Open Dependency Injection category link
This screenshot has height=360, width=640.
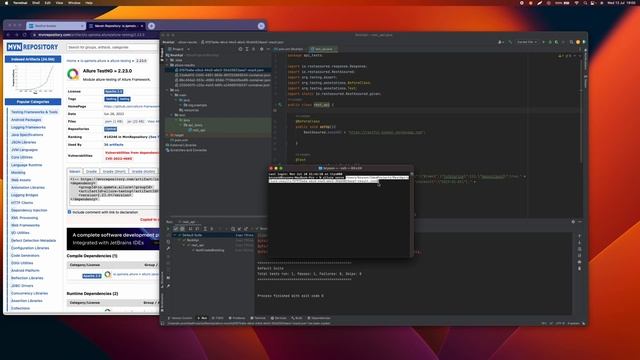(29, 210)
